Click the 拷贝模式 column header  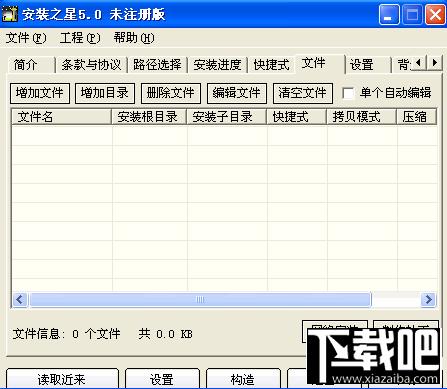point(362,117)
